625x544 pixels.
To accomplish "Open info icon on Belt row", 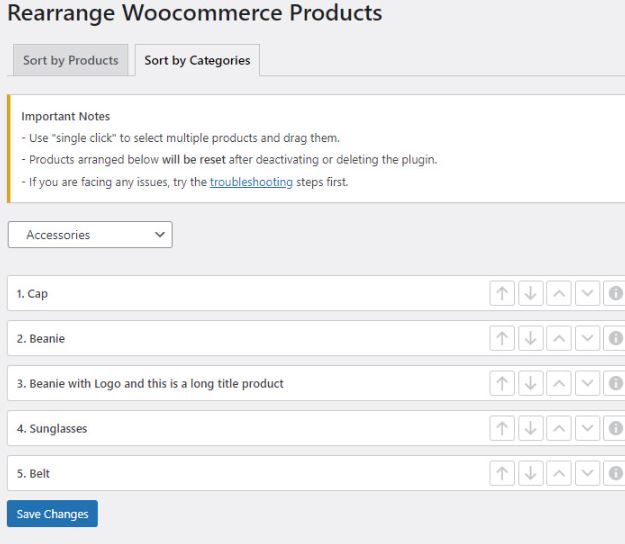I will 615,473.
